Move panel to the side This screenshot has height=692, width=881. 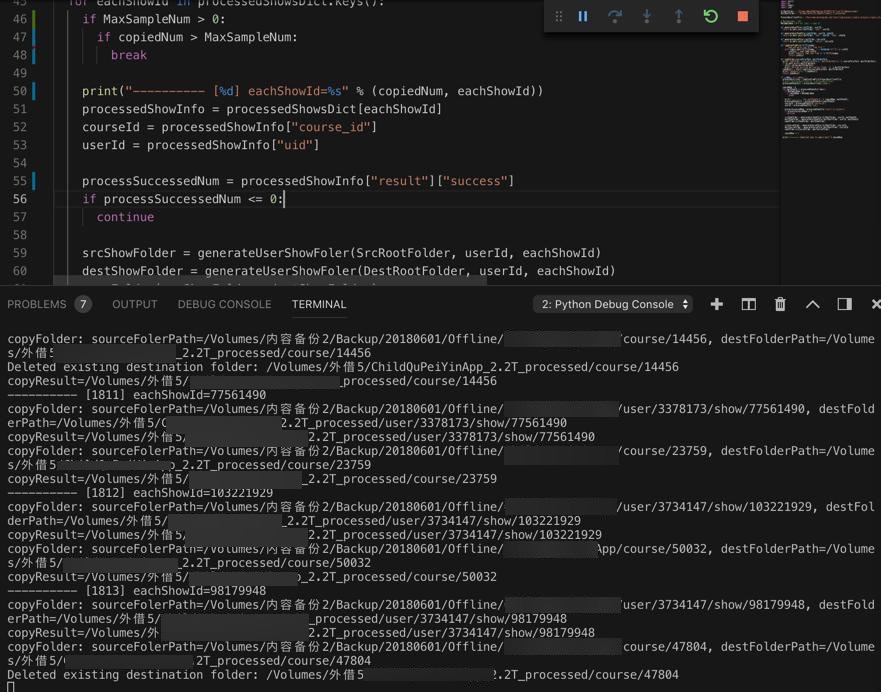click(844, 304)
